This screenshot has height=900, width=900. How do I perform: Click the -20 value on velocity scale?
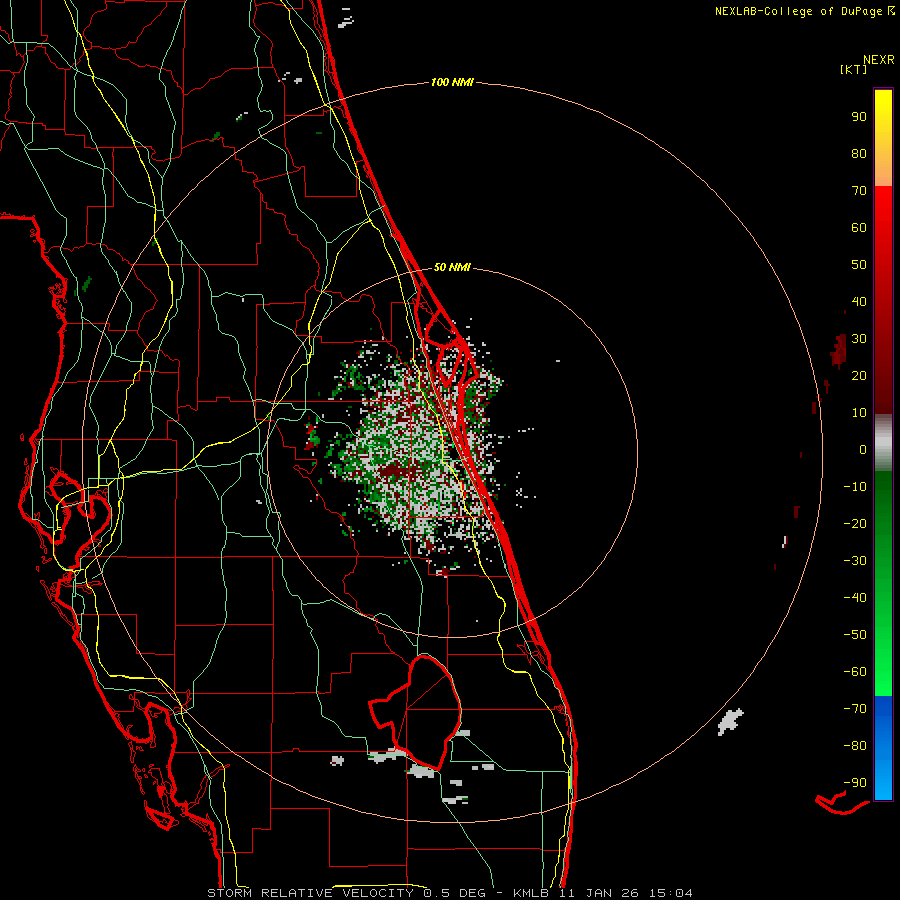(855, 524)
